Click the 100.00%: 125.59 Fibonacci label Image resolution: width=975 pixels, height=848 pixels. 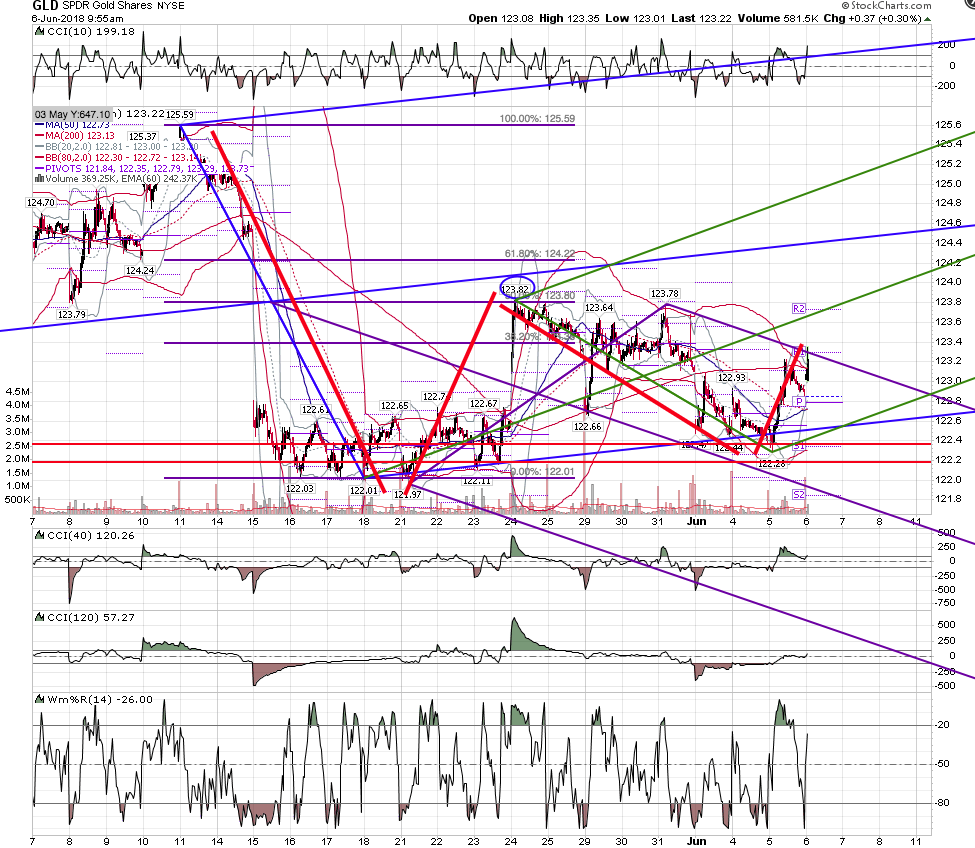(x=537, y=119)
